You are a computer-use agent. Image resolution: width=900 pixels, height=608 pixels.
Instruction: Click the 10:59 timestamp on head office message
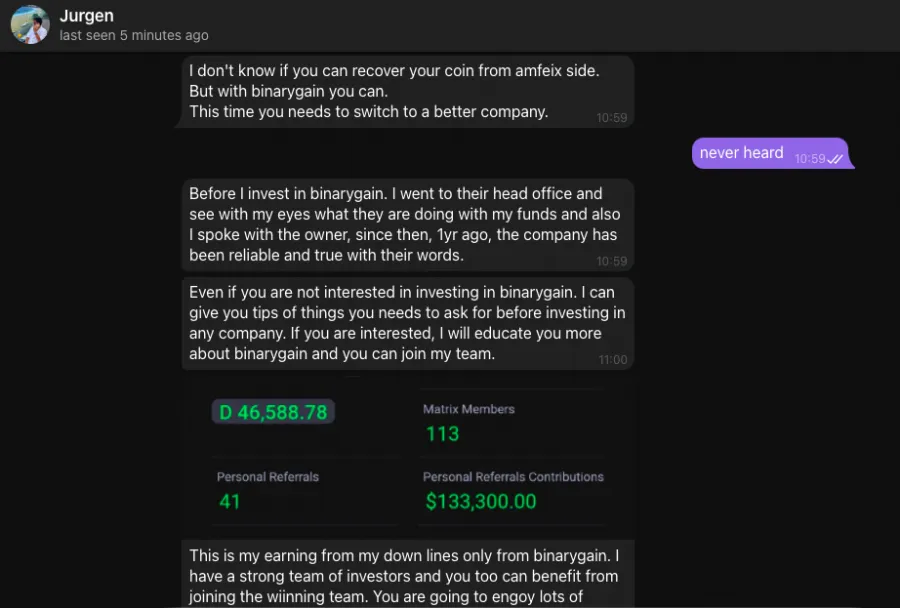click(x=612, y=262)
